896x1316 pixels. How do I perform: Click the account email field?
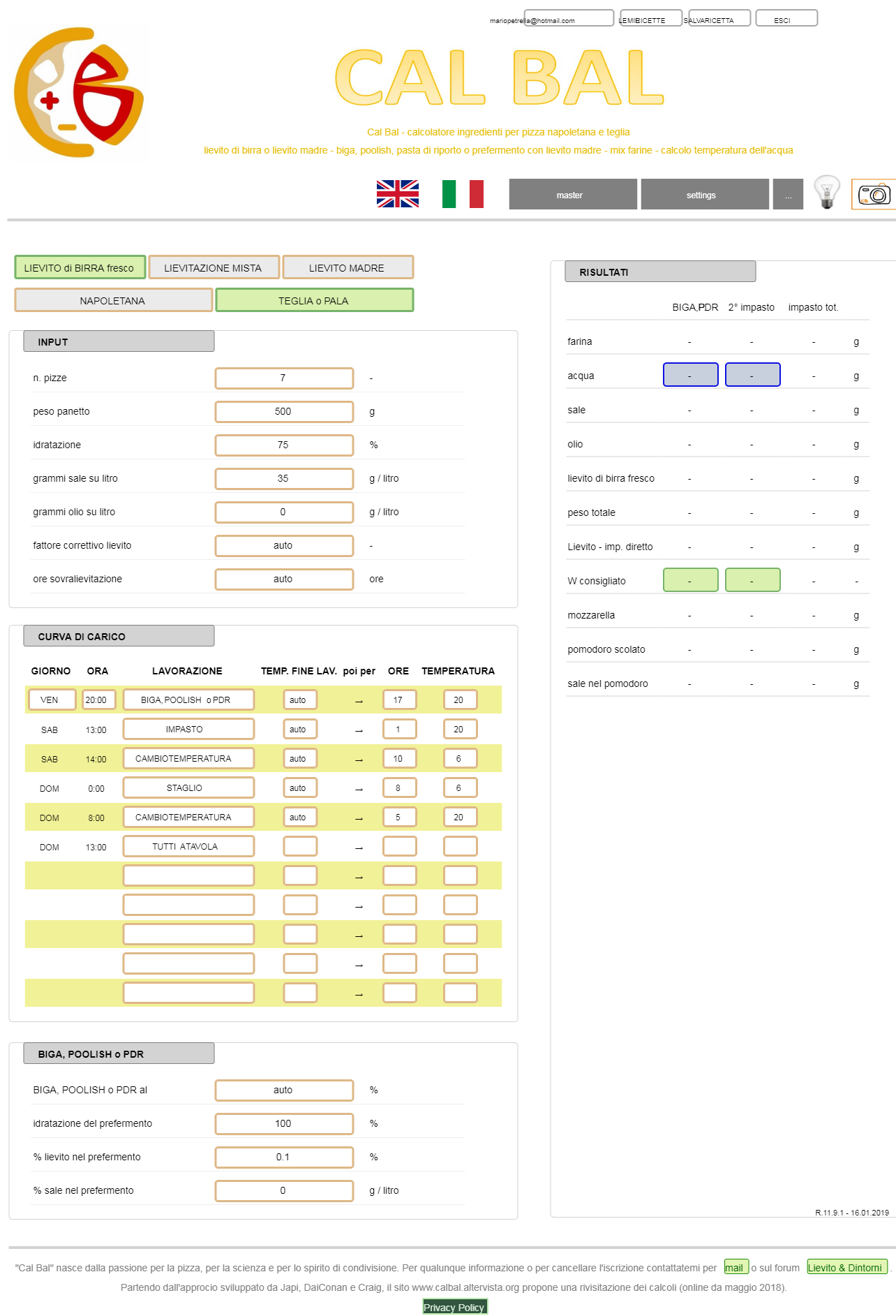pyautogui.click(x=569, y=18)
